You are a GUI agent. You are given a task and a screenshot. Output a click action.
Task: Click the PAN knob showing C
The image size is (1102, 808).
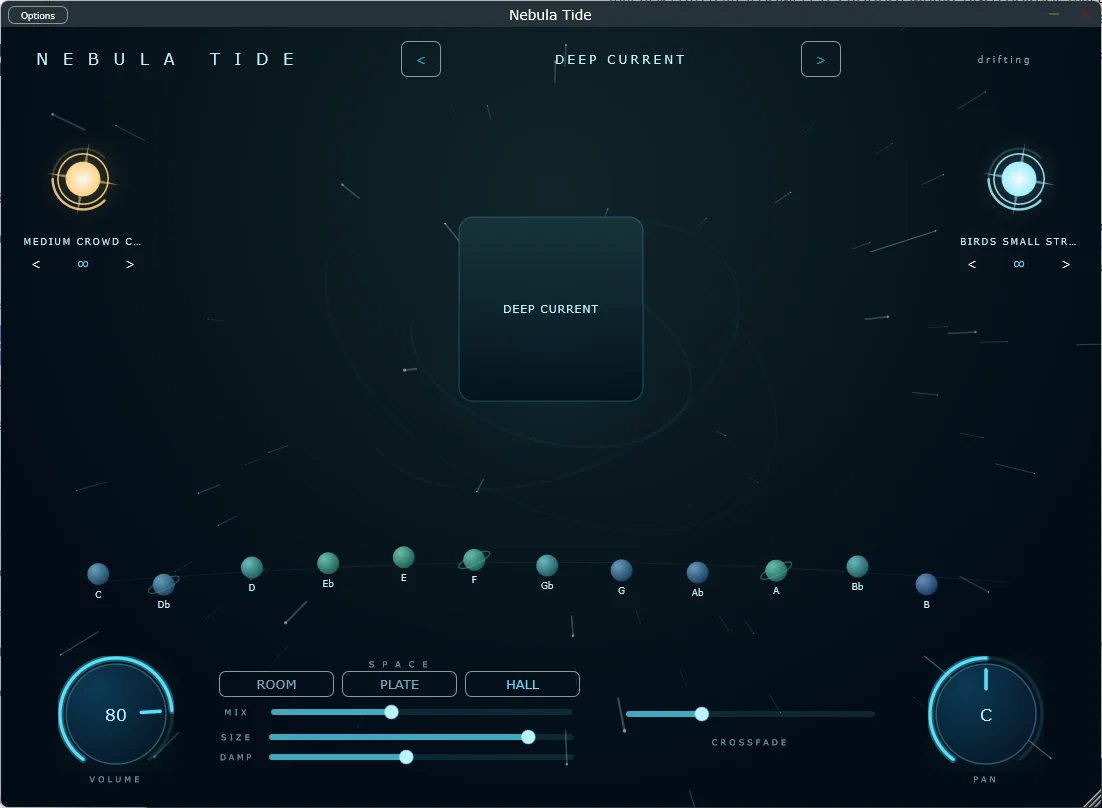pos(986,713)
